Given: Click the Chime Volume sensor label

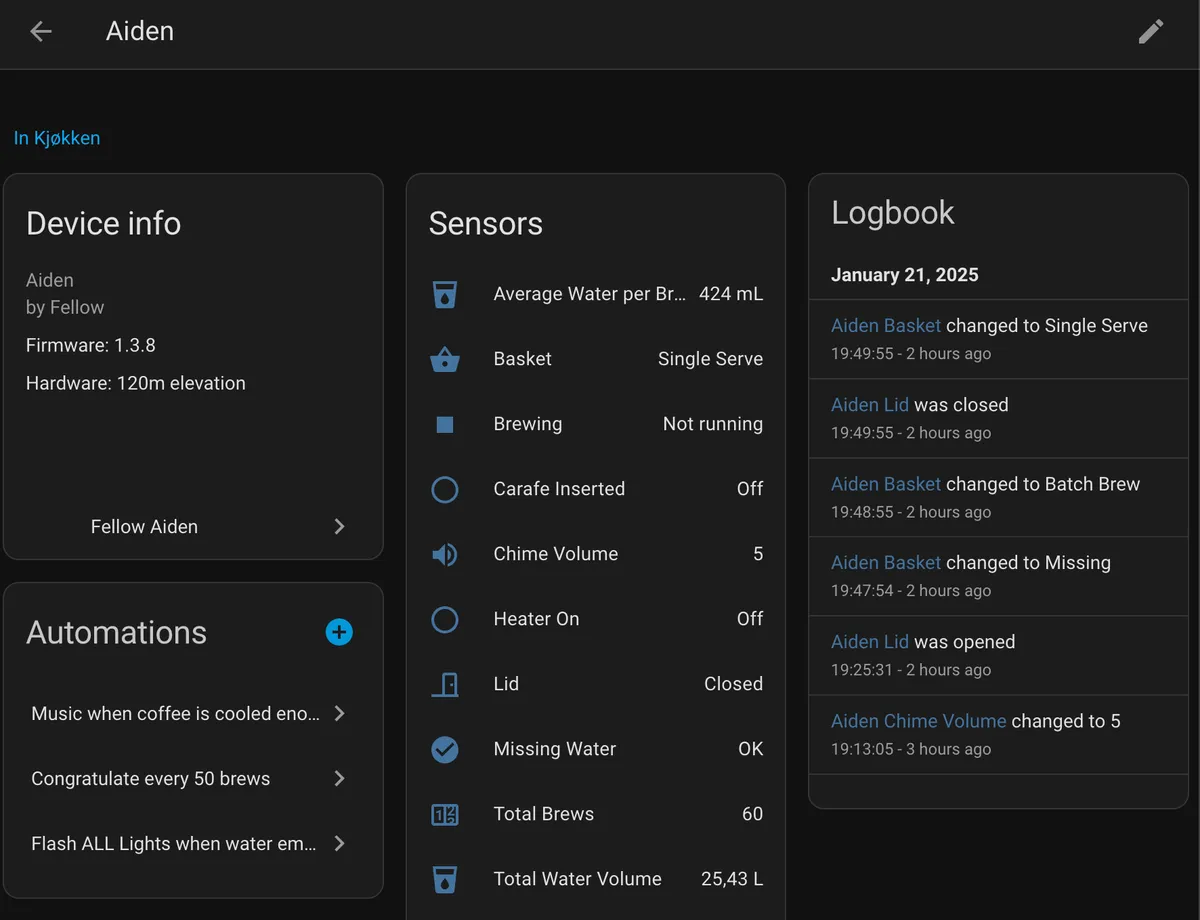Looking at the screenshot, I should 556,554.
